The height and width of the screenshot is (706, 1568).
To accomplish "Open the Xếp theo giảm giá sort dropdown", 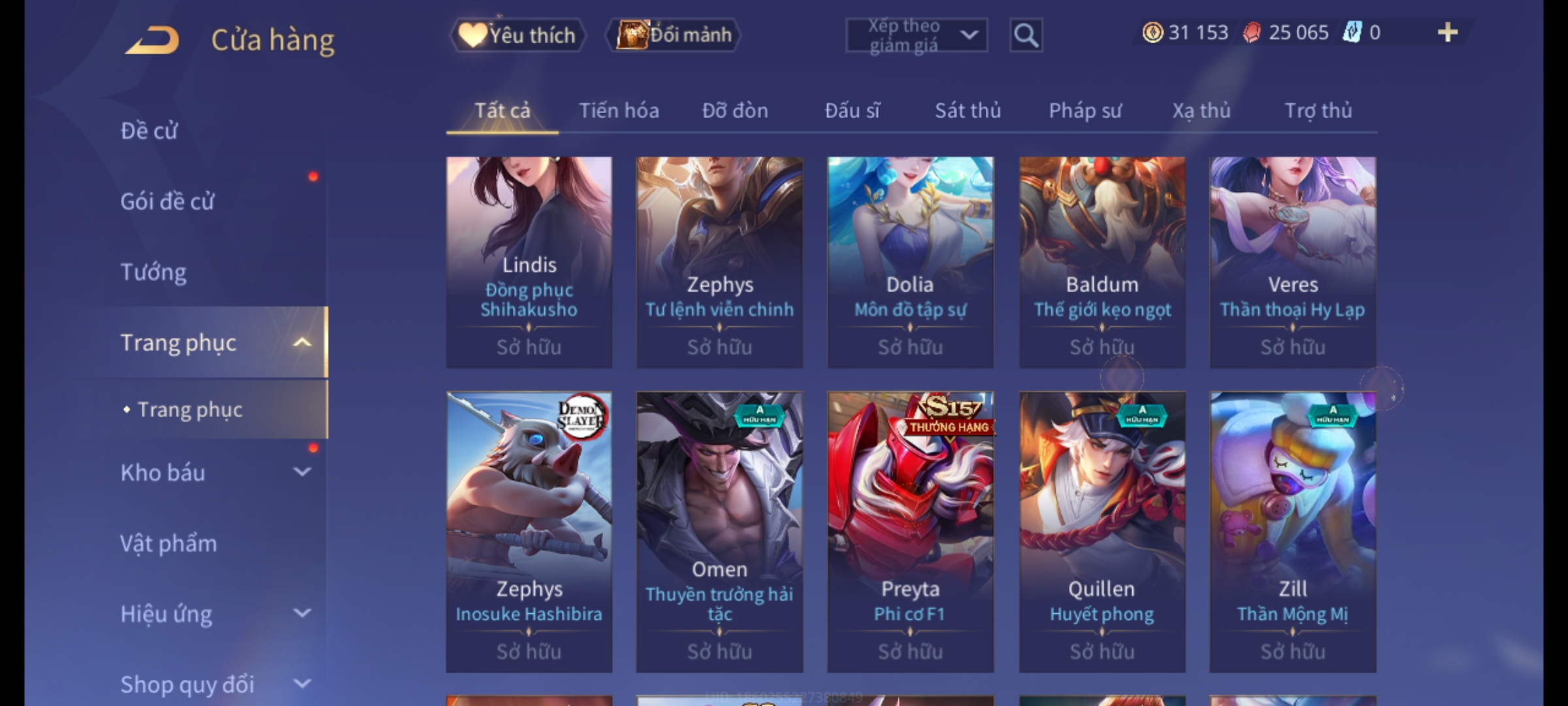I will [x=917, y=35].
